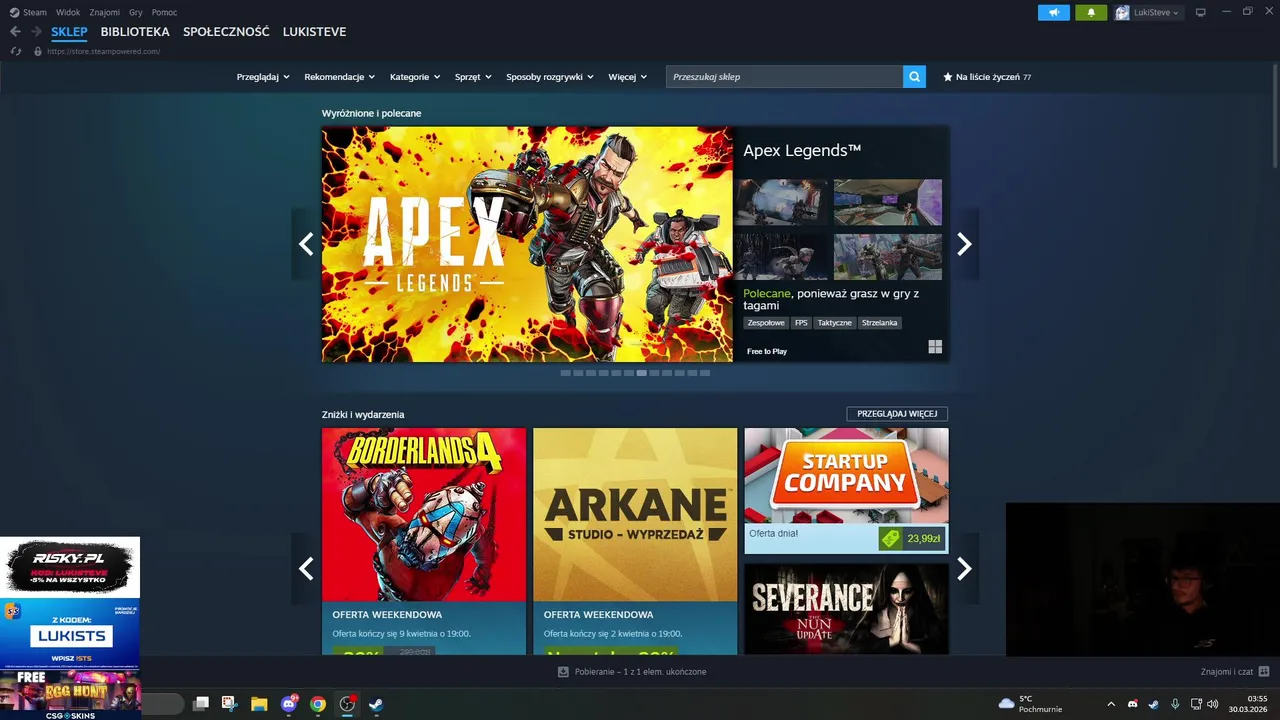Screen dimensions: 1280x720
Task: Click the wishlist star icon
Action: click(x=948, y=77)
